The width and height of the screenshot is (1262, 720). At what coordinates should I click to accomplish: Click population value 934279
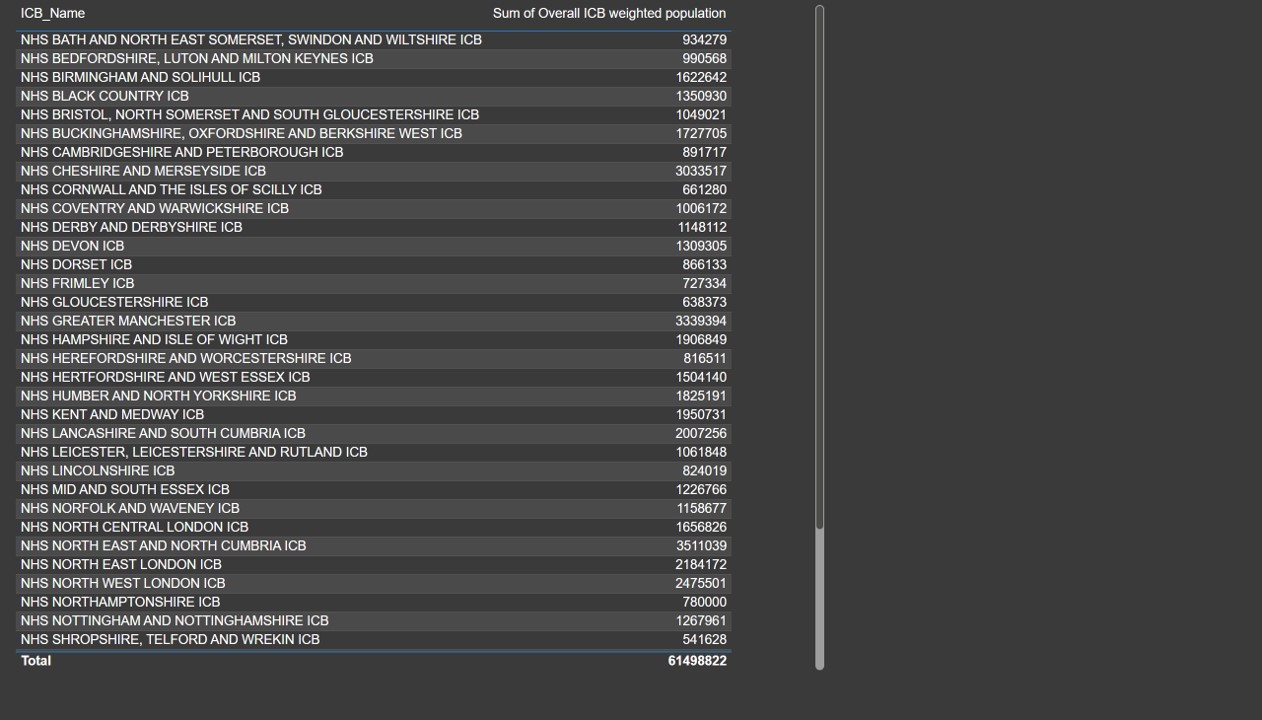(x=704, y=40)
